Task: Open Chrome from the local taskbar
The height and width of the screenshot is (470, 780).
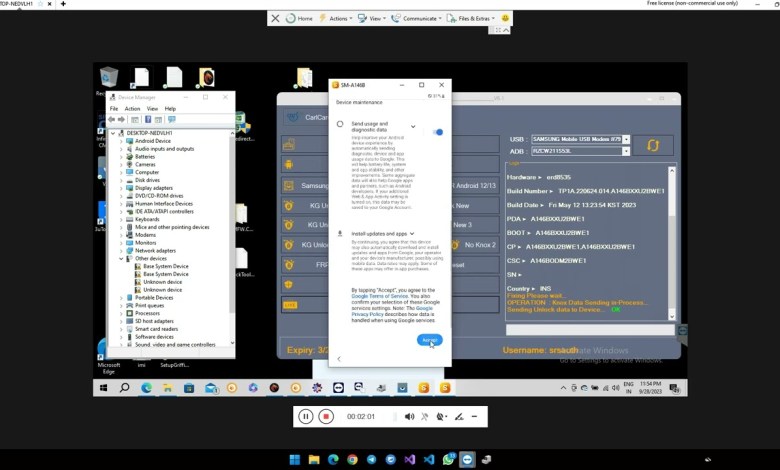Action: pyautogui.click(x=352, y=460)
